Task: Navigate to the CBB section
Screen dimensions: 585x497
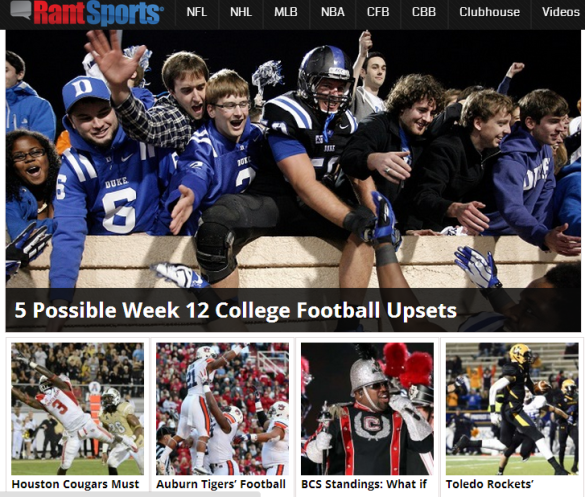Action: (x=424, y=12)
